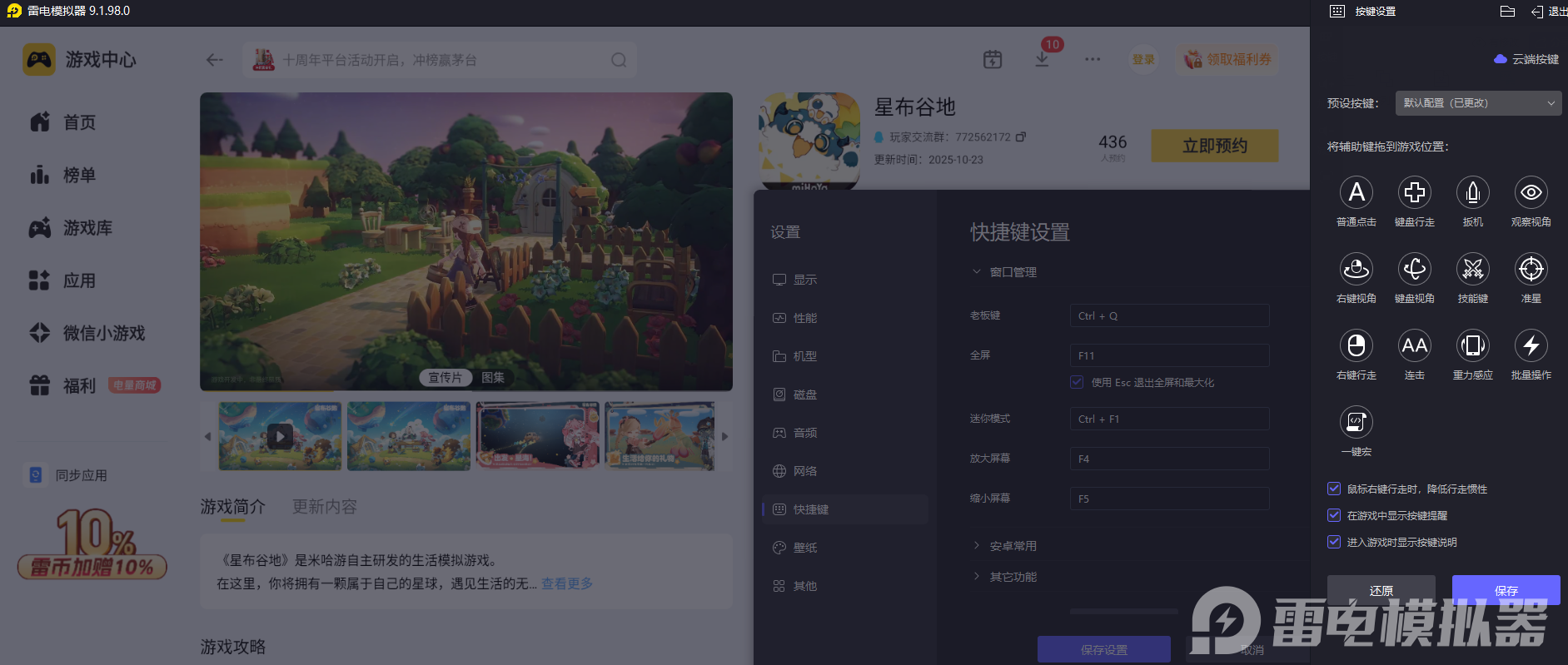The height and width of the screenshot is (665, 1568).
Task: Select the 键盘视角 keyboard view icon
Action: pyautogui.click(x=1415, y=269)
